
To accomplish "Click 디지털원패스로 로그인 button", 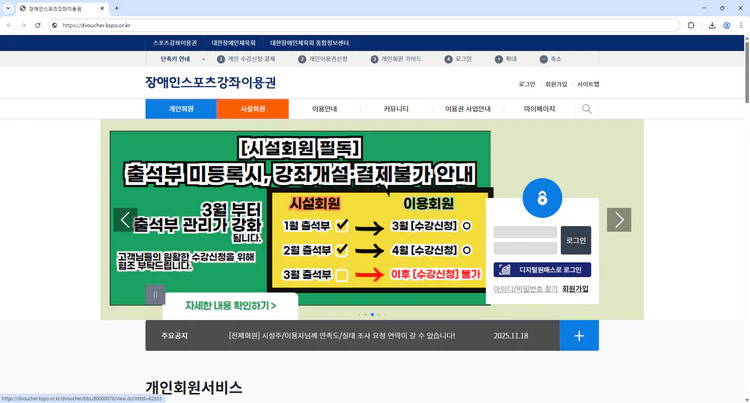I will [x=542, y=270].
